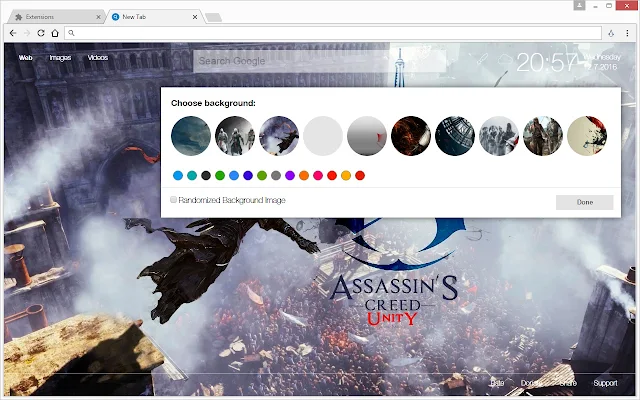This screenshot has height=400, width=640.
Task: Go back with the browser back arrow
Action: click(x=13, y=33)
